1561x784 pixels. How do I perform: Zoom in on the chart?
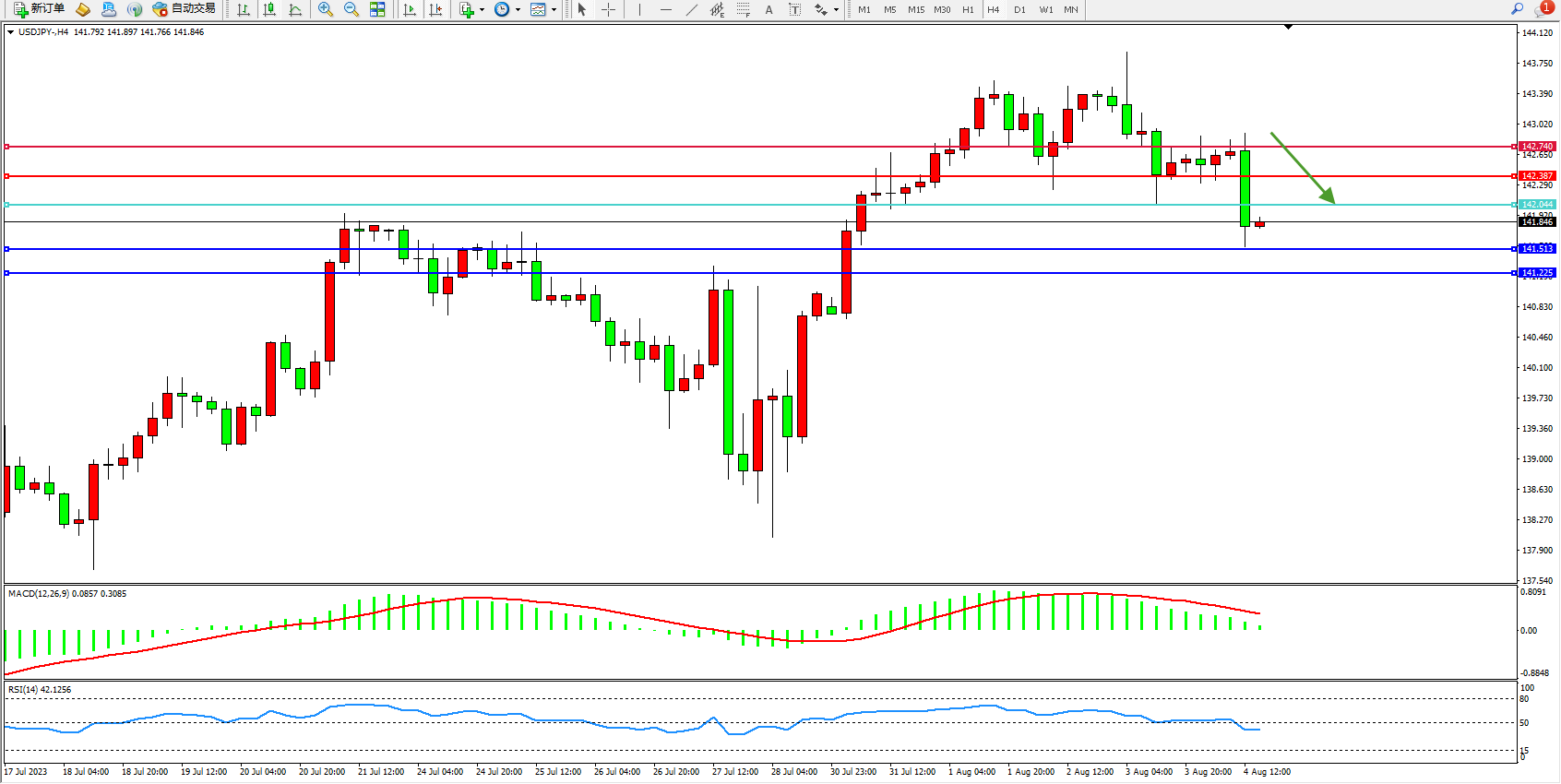(326, 9)
